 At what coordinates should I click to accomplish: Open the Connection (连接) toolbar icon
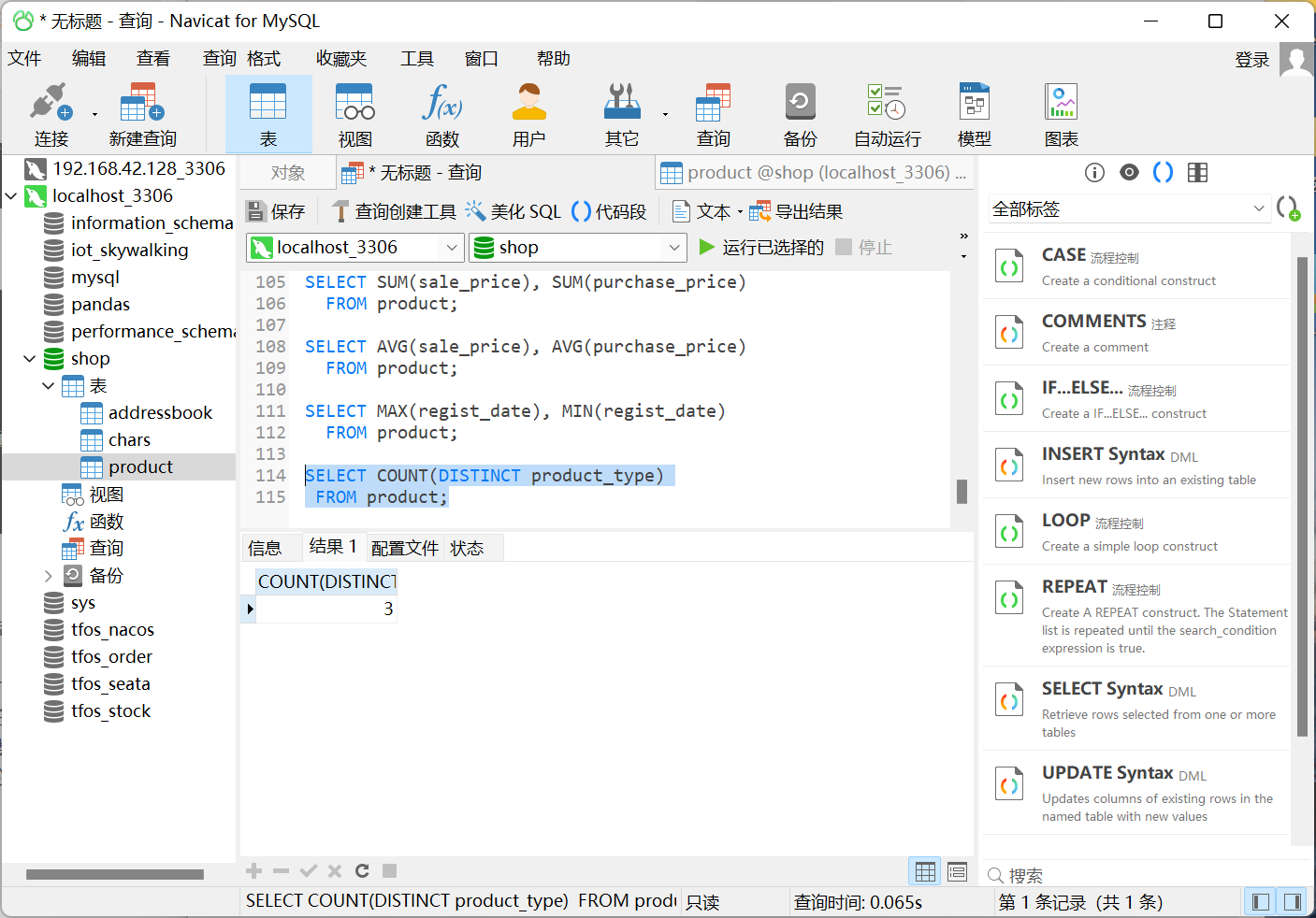tap(51, 114)
